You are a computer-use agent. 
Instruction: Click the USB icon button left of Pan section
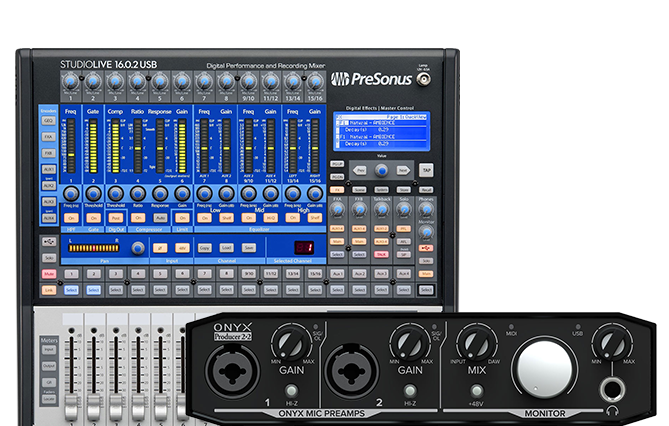49,242
